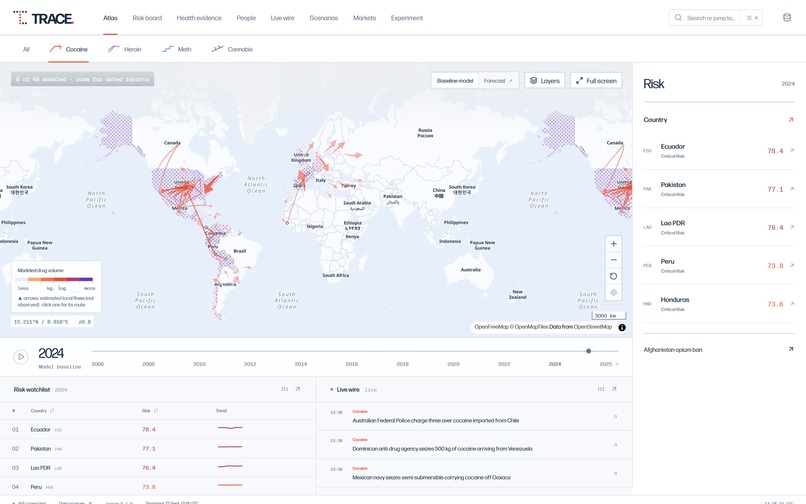The width and height of the screenshot is (806, 504).
Task: Open Lao PDR row in Risk watchlist
Action: tap(158, 467)
